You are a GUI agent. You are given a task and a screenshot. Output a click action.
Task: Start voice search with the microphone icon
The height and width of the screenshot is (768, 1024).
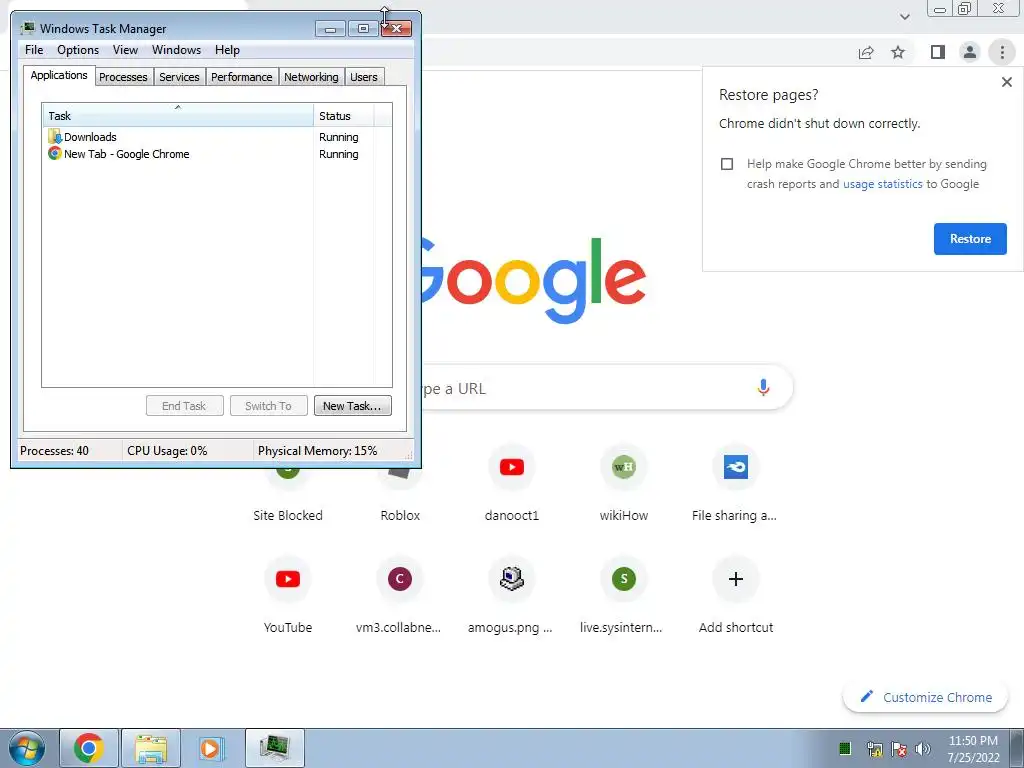click(763, 387)
